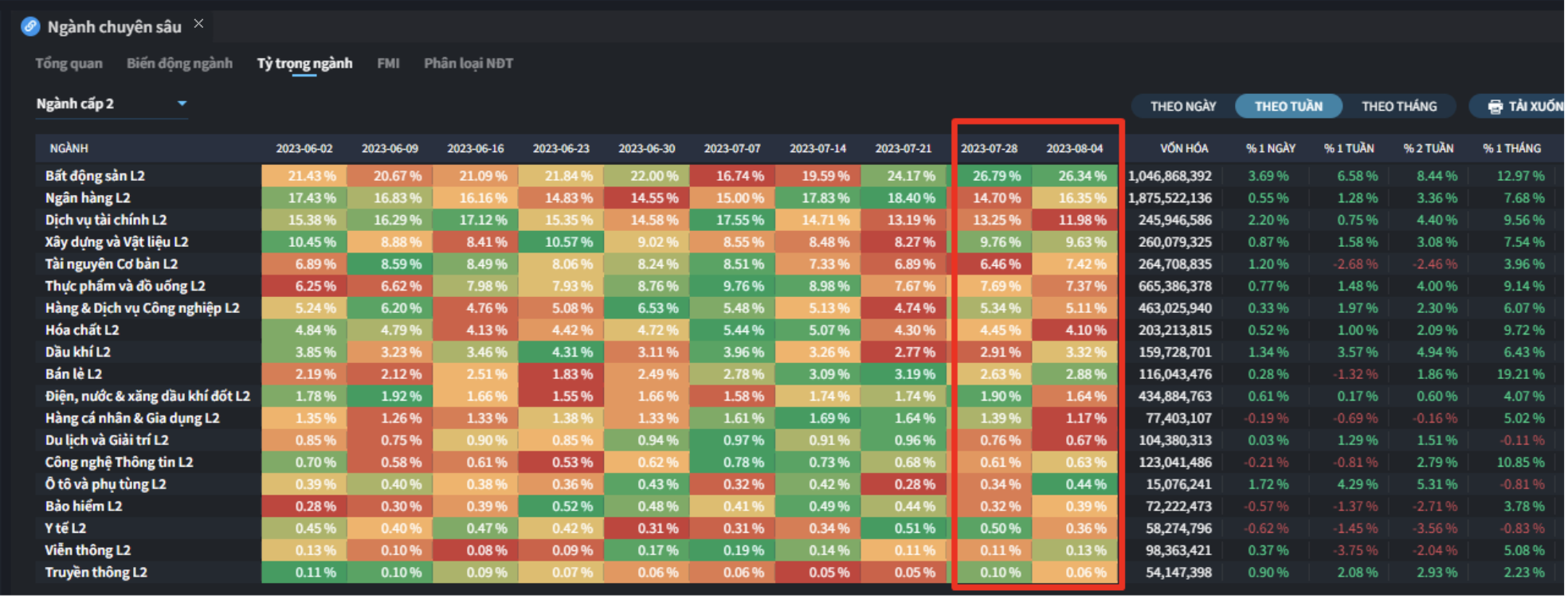
Task: Go to the Phân loại NĐT tab
Action: [x=468, y=64]
